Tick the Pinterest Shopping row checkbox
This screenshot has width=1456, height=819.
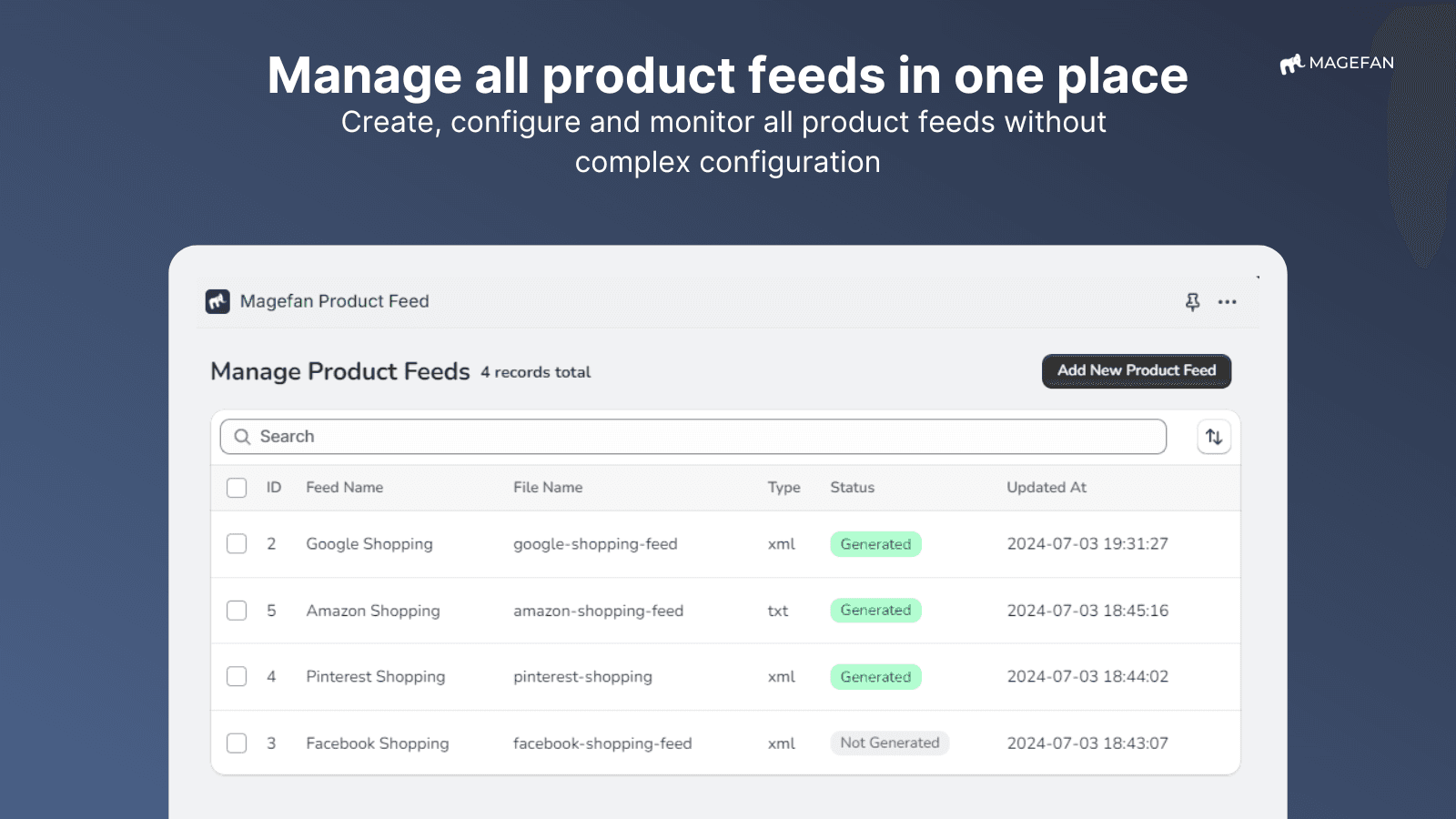237,677
